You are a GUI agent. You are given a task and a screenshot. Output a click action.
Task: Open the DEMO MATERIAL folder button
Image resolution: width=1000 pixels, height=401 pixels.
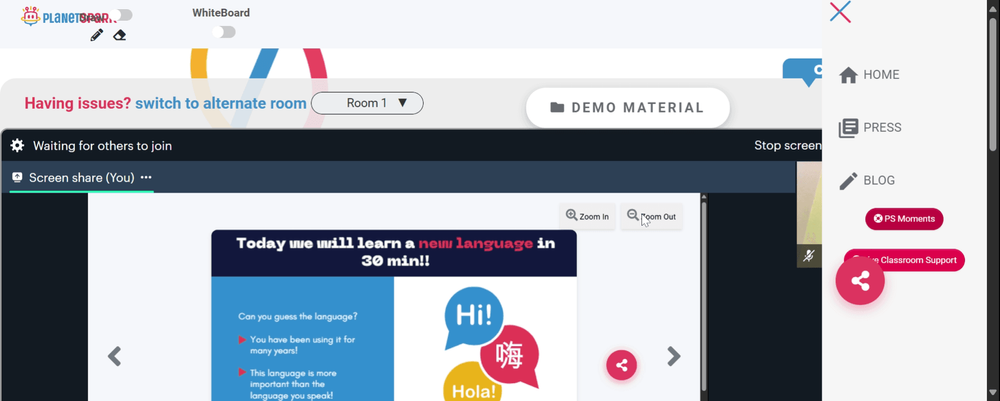pos(628,108)
